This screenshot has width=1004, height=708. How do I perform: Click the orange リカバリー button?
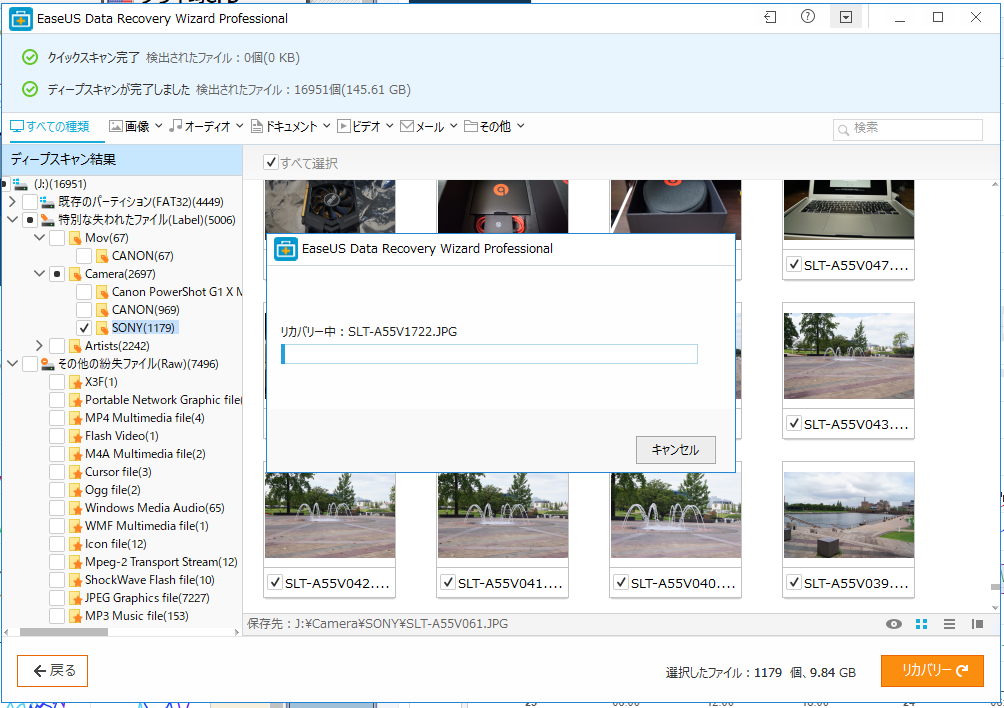pyautogui.click(x=932, y=671)
